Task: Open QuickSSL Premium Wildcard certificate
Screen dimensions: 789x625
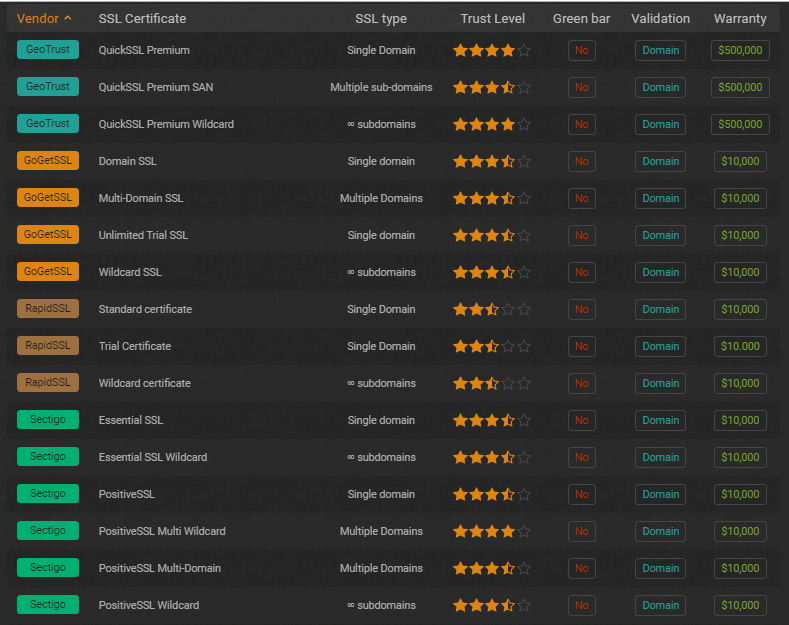Action: coord(167,124)
